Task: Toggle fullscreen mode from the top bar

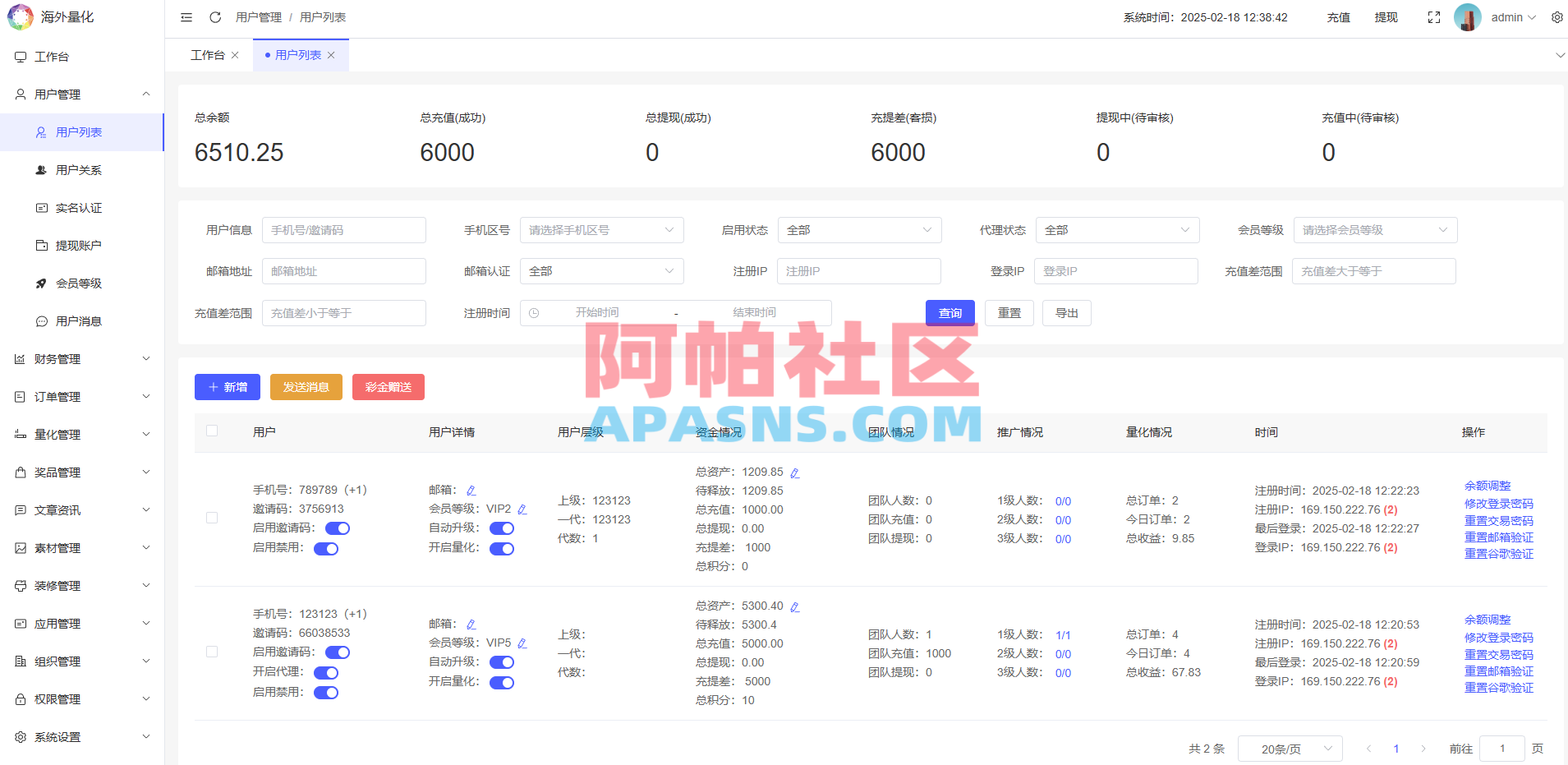Action: pyautogui.click(x=1434, y=16)
